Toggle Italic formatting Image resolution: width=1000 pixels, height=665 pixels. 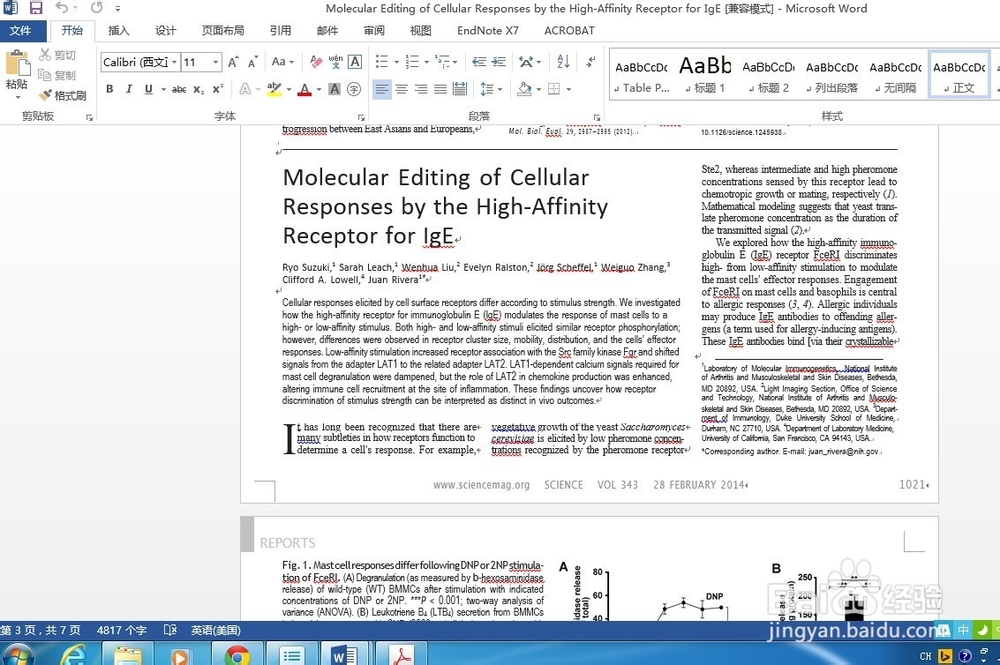click(x=129, y=89)
